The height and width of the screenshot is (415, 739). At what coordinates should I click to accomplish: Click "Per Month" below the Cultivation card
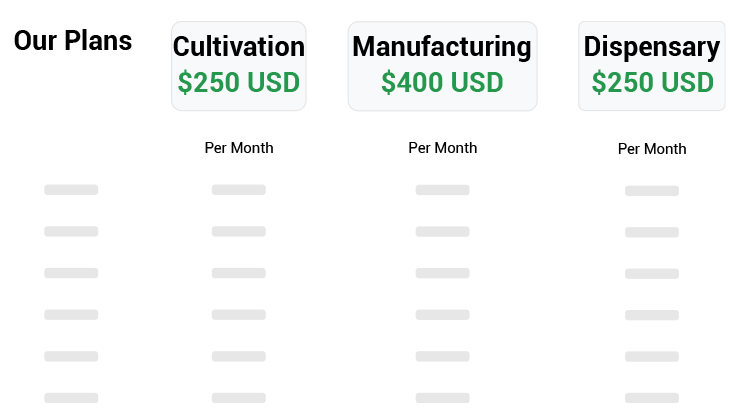tap(239, 148)
